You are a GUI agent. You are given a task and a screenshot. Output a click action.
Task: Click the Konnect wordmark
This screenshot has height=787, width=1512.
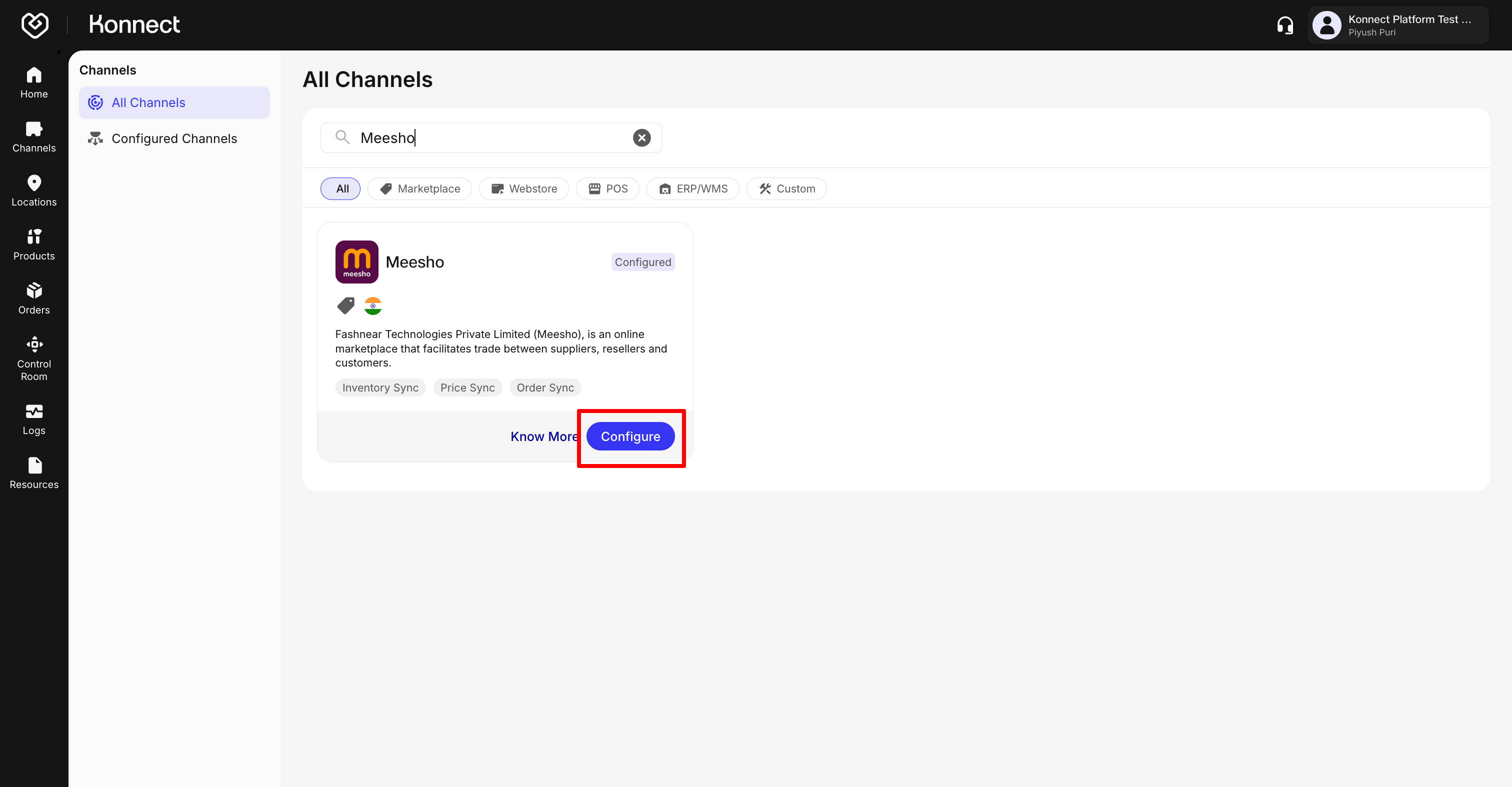click(x=134, y=24)
